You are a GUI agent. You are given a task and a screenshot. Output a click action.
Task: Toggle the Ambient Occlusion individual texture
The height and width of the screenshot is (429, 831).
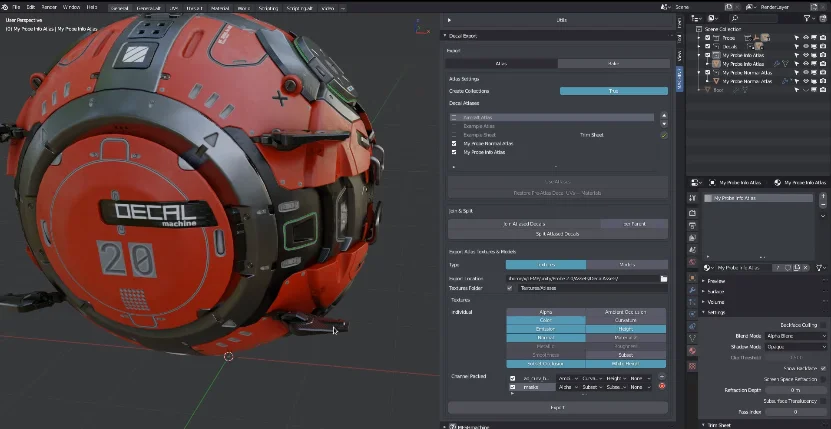[x=626, y=312]
